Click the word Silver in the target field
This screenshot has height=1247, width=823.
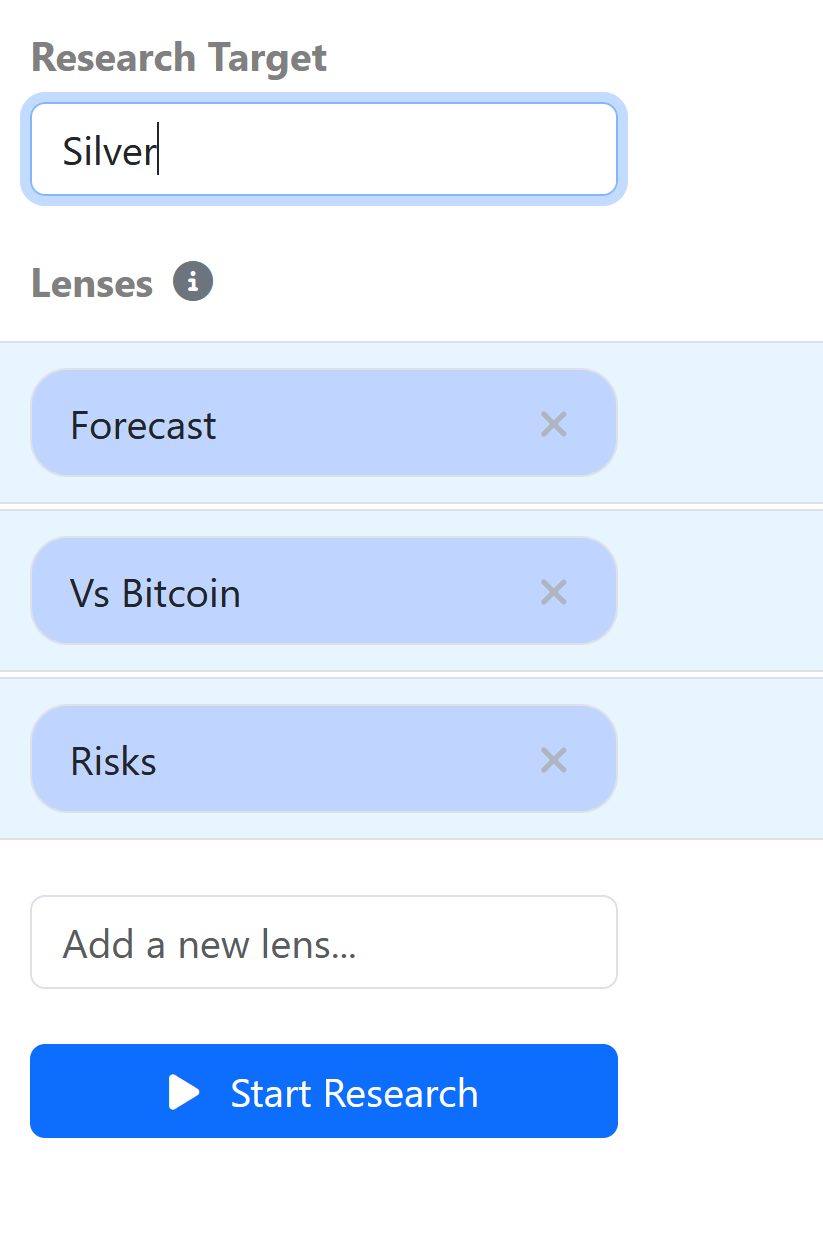pos(109,151)
